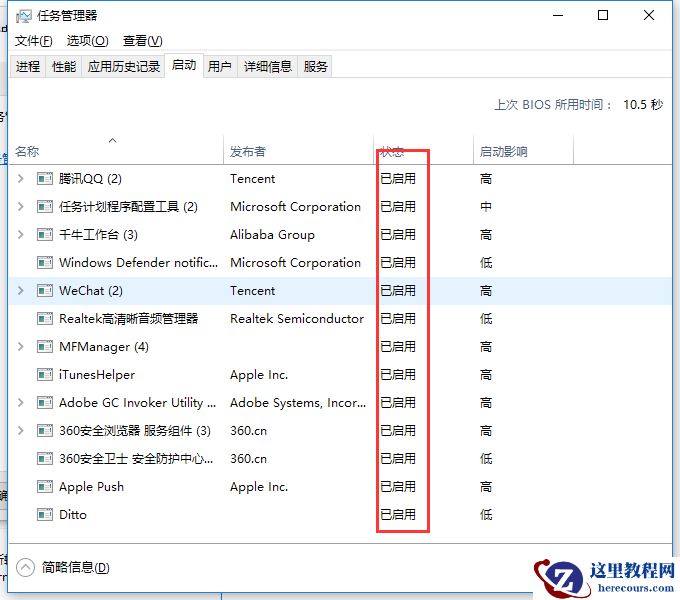This screenshot has height=600, width=680.
Task: Click the Realtek高清晰音频管理器 item icon
Action: (x=45, y=319)
